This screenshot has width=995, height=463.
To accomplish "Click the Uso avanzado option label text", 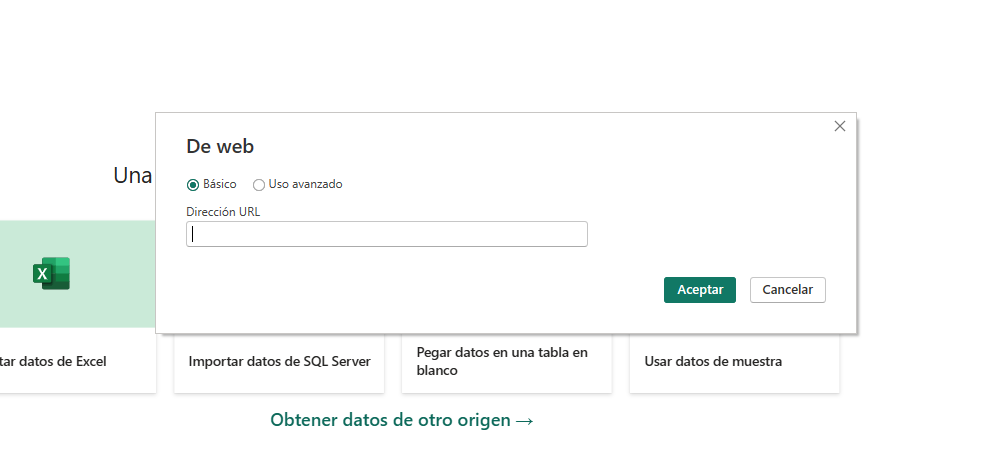I will click(x=306, y=185).
